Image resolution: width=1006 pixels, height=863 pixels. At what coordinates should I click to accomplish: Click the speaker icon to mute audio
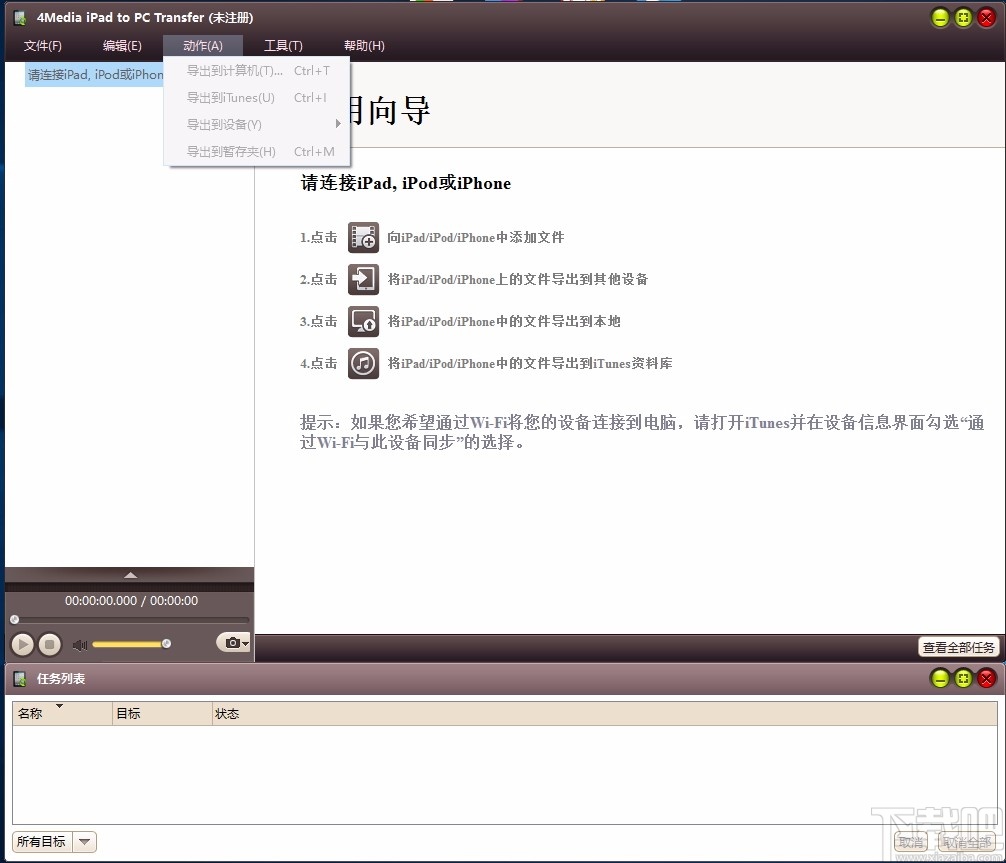pos(79,644)
